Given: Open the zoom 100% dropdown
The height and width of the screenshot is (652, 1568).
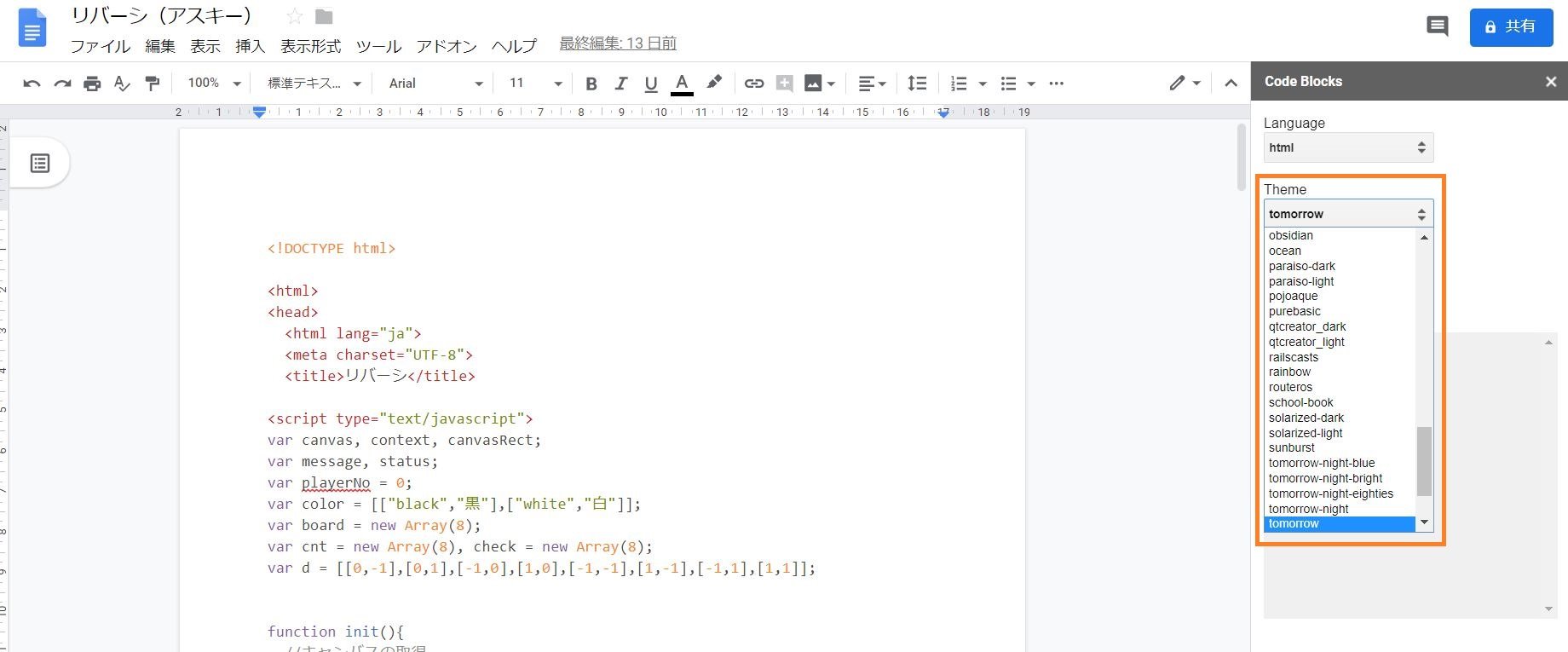Looking at the screenshot, I should [x=214, y=84].
